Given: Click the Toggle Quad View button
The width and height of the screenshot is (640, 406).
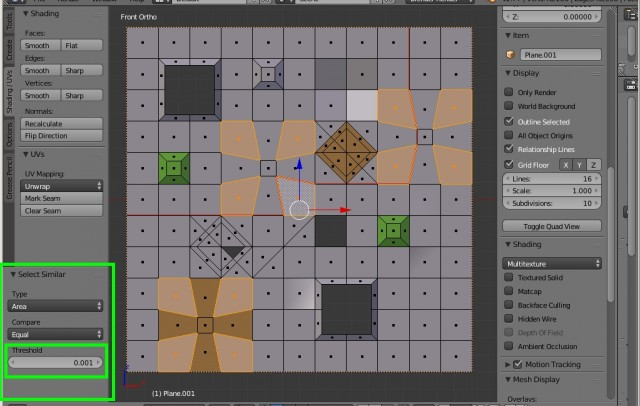Looking at the screenshot, I should tap(552, 226).
